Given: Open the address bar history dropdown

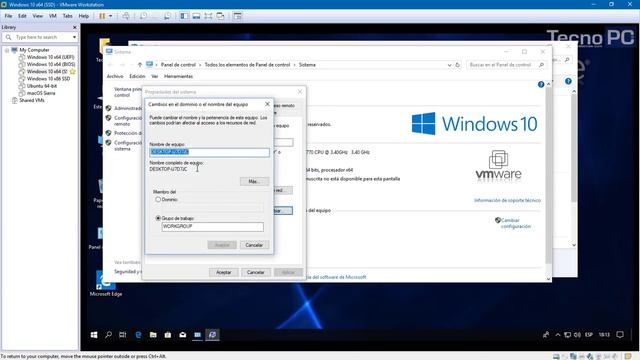Looking at the screenshot, I should tap(449, 65).
